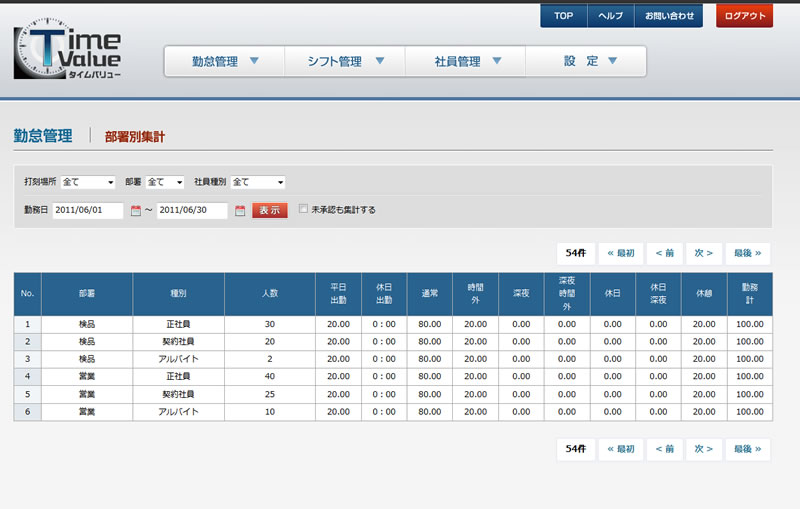
Task: Click headcount 25 in row 5
Action: (270, 394)
